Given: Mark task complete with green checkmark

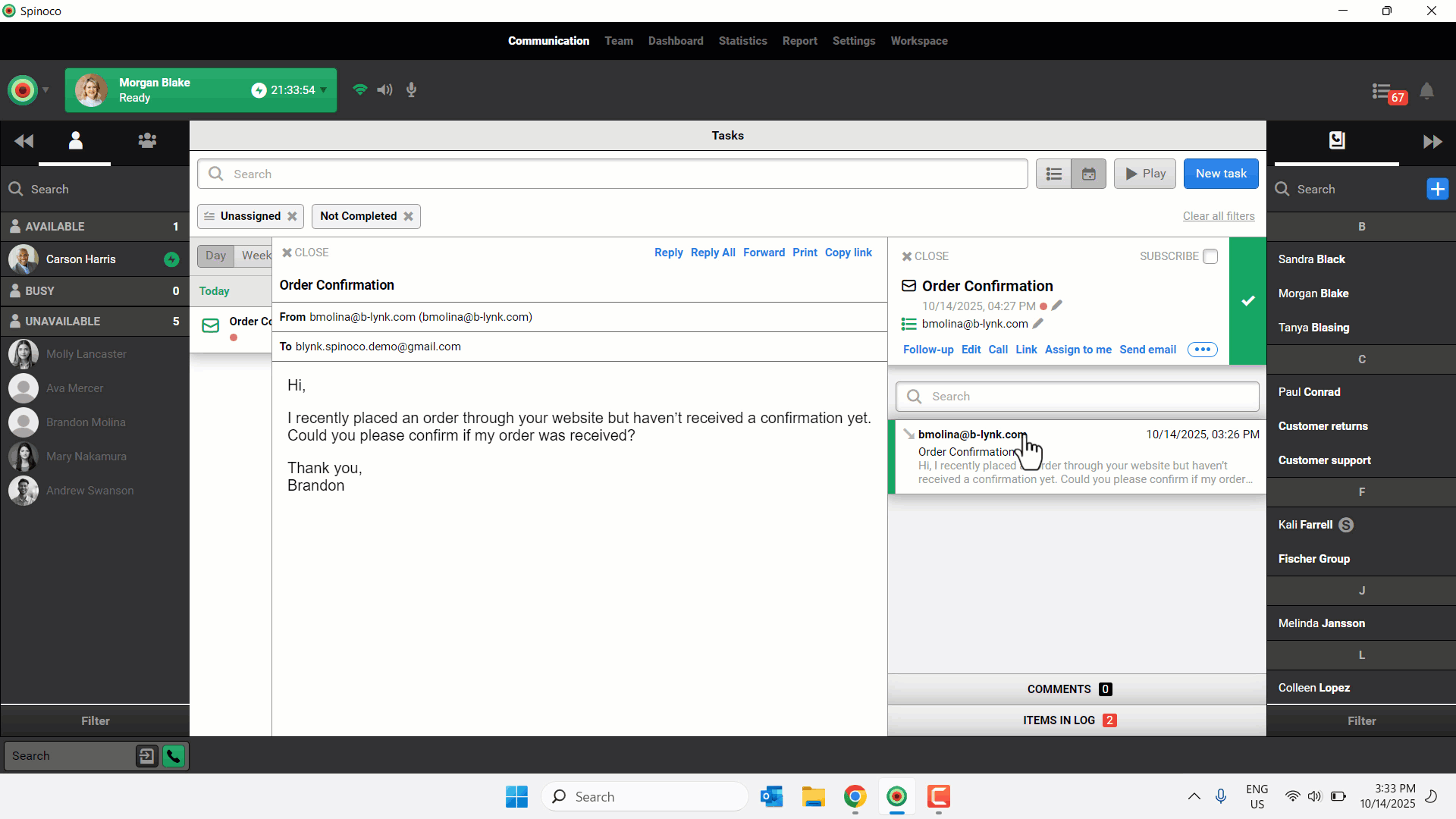Looking at the screenshot, I should click(1247, 301).
